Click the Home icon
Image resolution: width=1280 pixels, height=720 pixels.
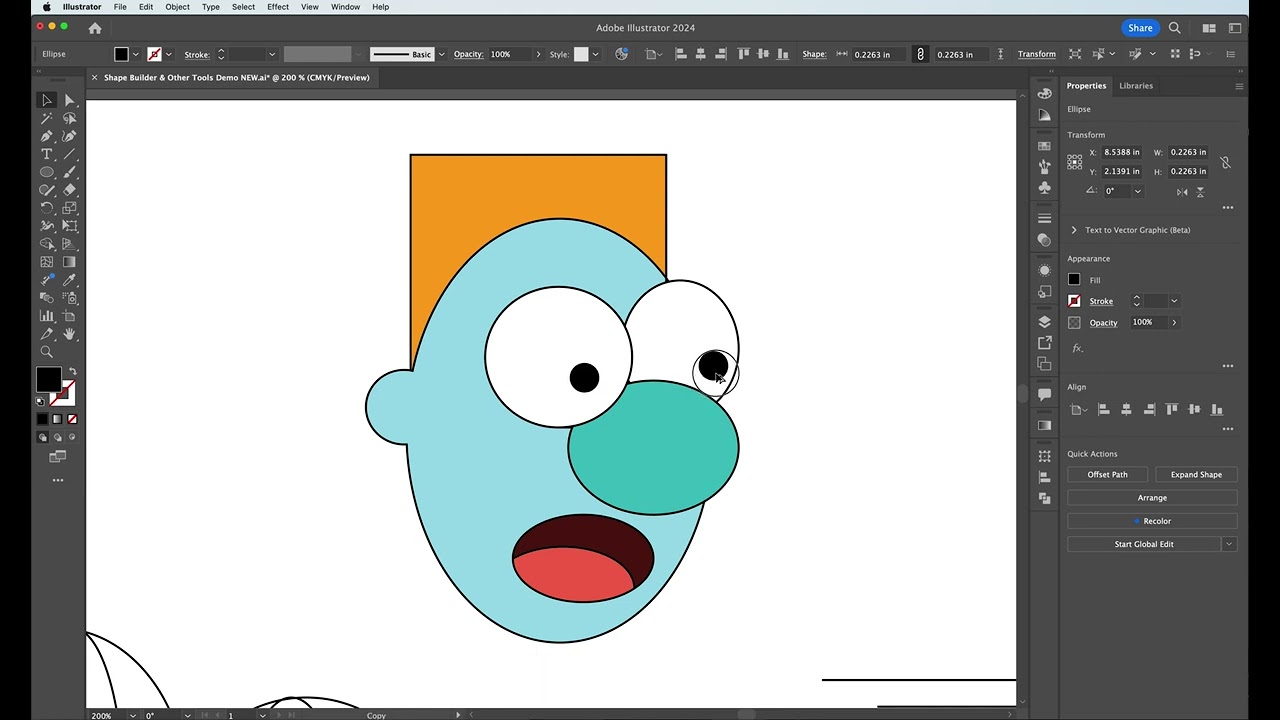95,28
